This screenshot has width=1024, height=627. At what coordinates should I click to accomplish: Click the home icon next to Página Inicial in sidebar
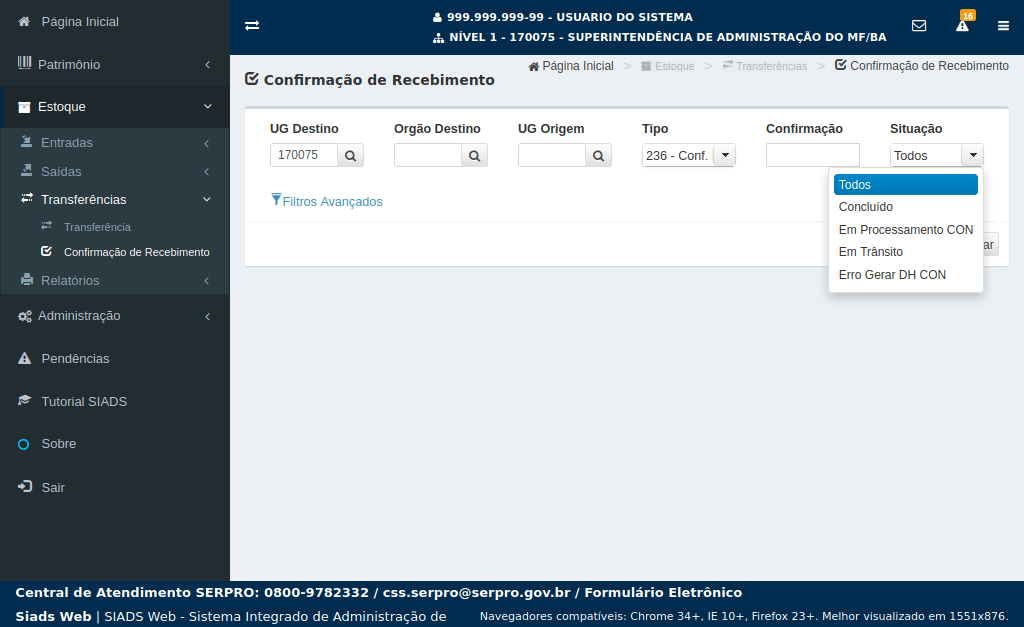pyautogui.click(x=24, y=22)
